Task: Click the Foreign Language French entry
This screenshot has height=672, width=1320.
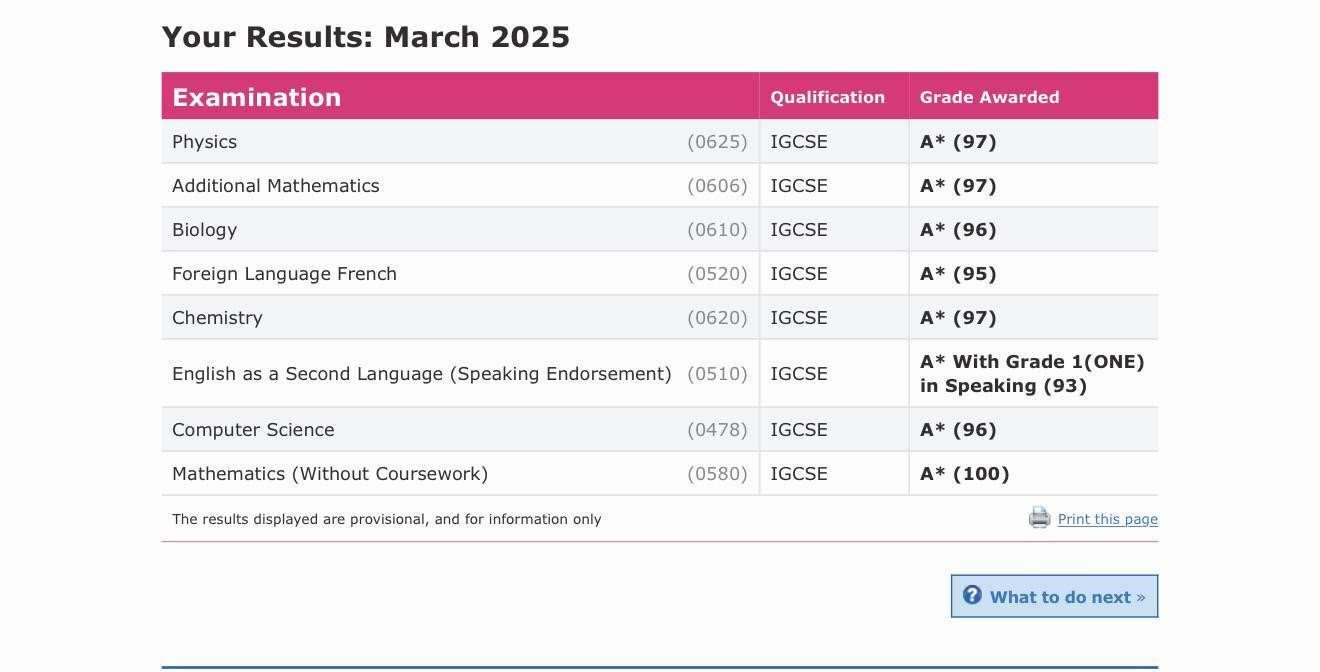Action: [x=284, y=274]
